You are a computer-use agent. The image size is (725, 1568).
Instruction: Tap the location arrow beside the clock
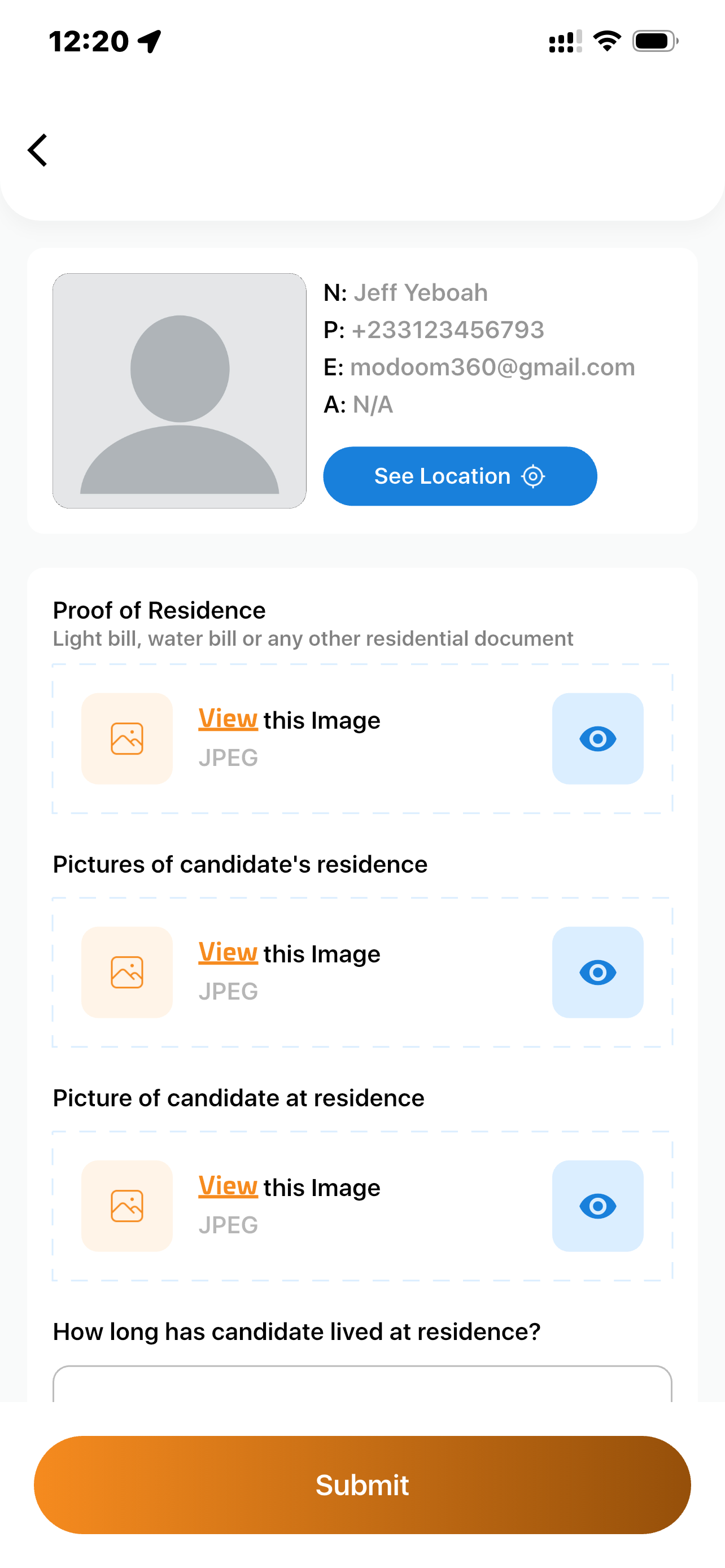tap(150, 41)
